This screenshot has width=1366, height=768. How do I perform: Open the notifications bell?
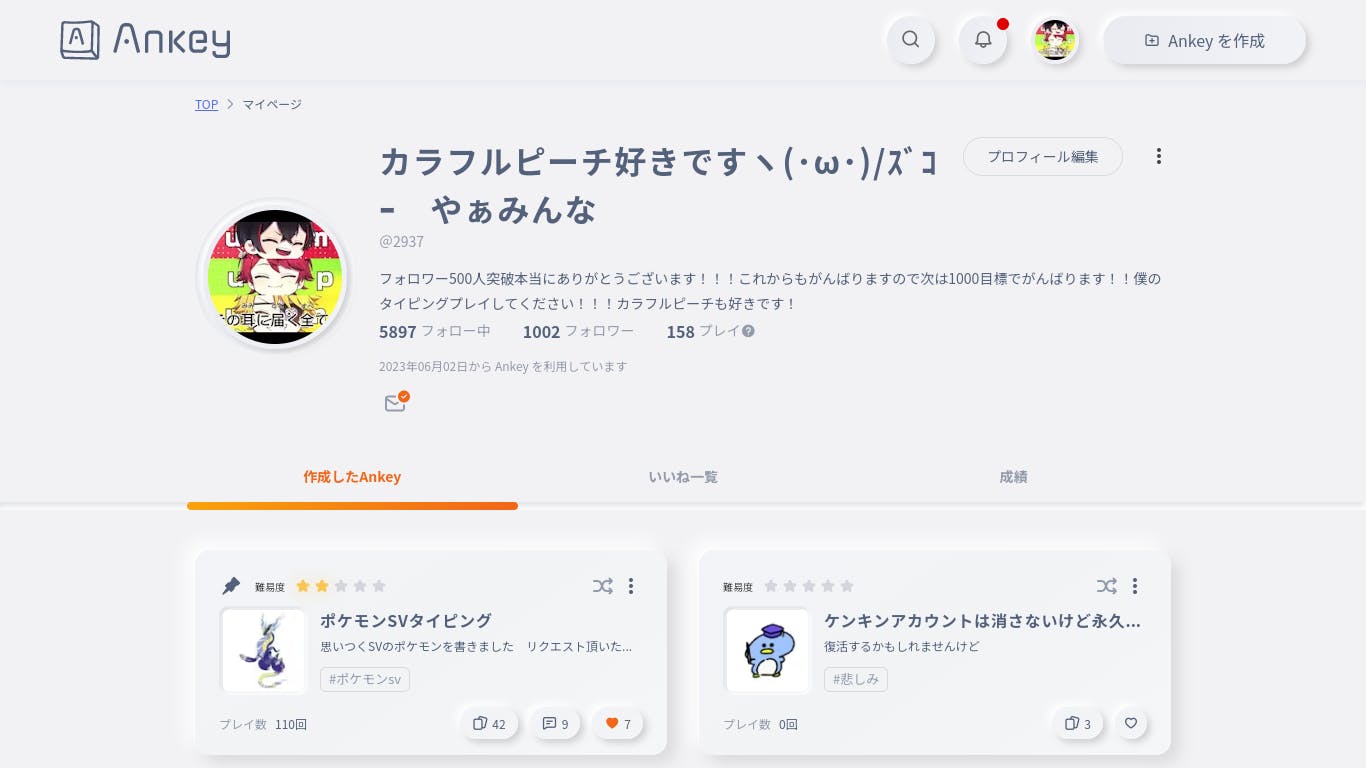coord(983,40)
